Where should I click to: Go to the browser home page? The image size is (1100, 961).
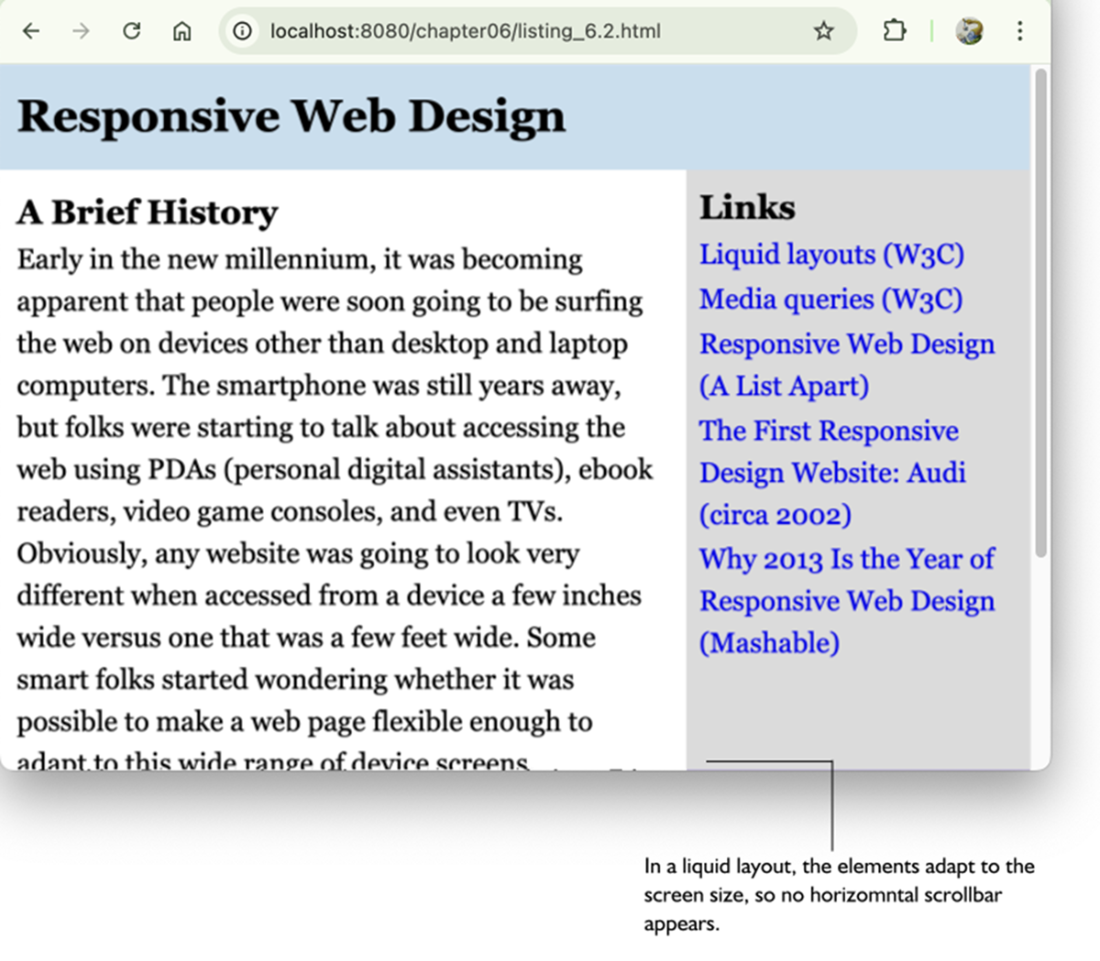pos(181,31)
